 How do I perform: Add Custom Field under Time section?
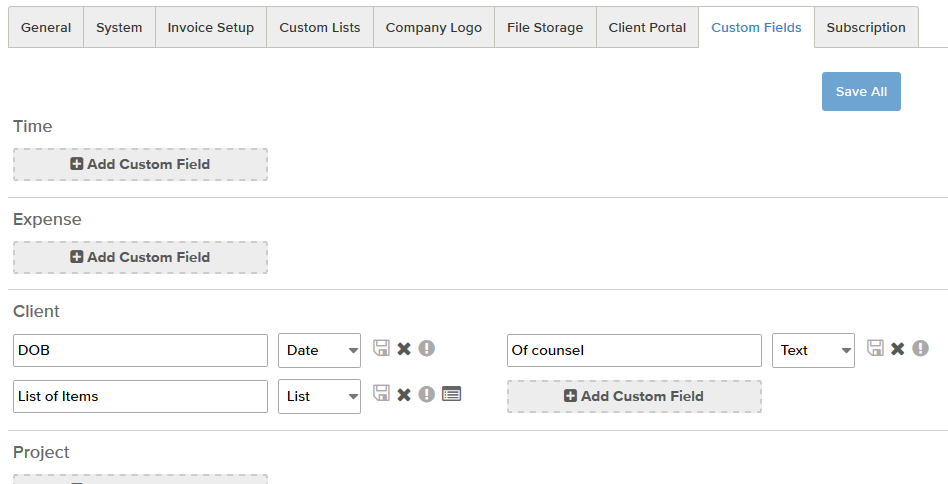[x=140, y=164]
